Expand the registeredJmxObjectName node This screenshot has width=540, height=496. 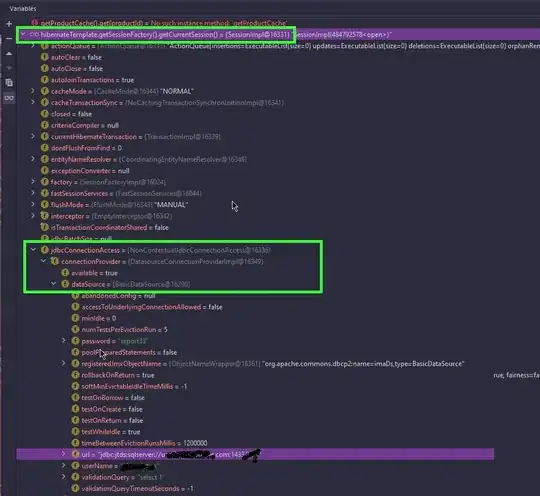[64, 363]
